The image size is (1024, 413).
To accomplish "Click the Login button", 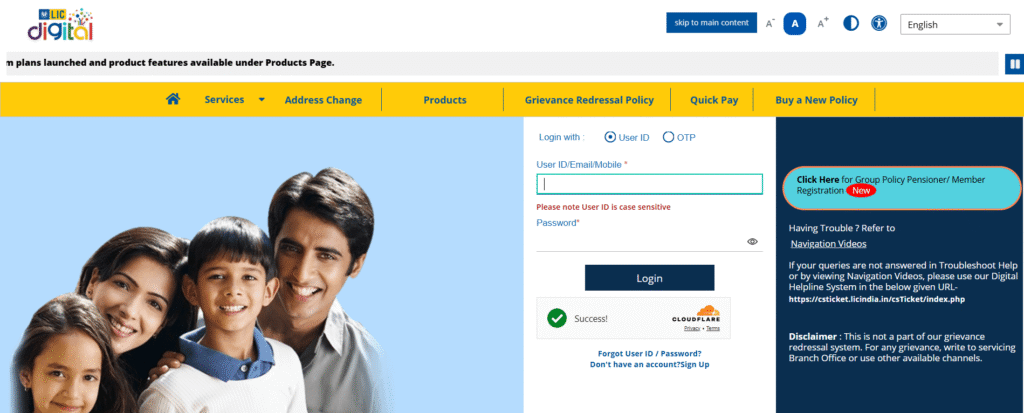I will (649, 278).
